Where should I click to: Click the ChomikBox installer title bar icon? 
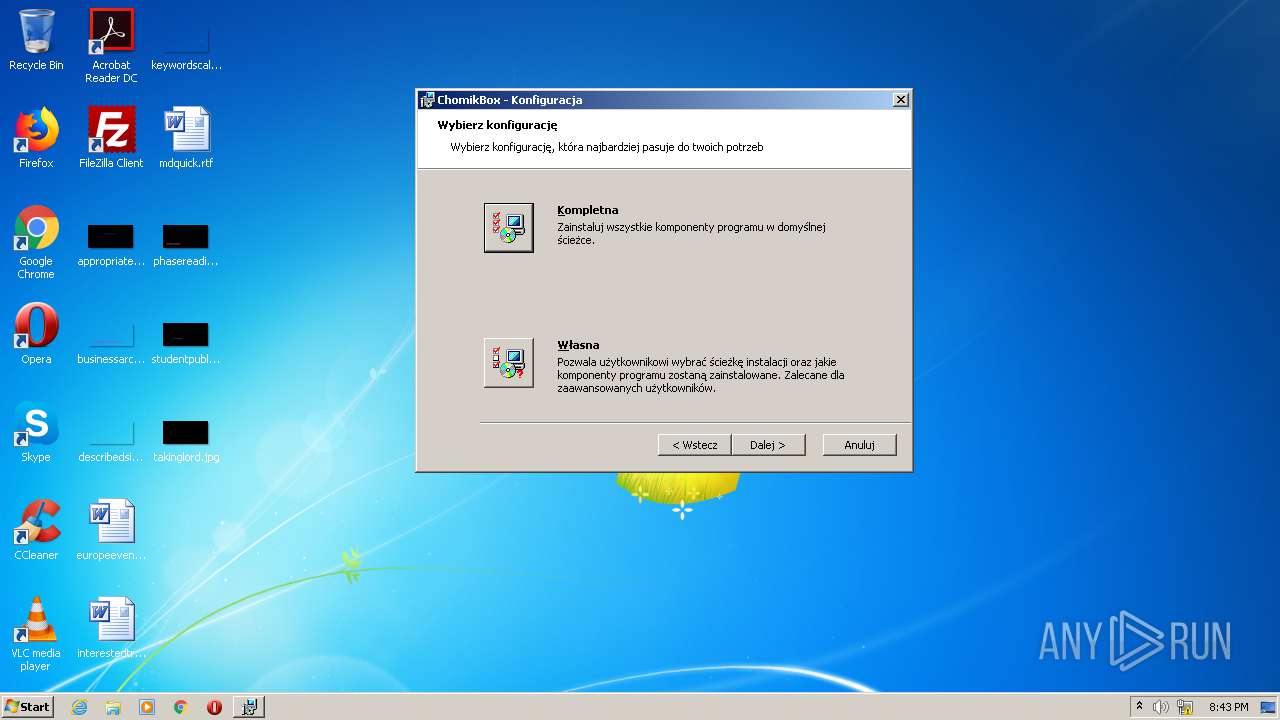click(427, 100)
